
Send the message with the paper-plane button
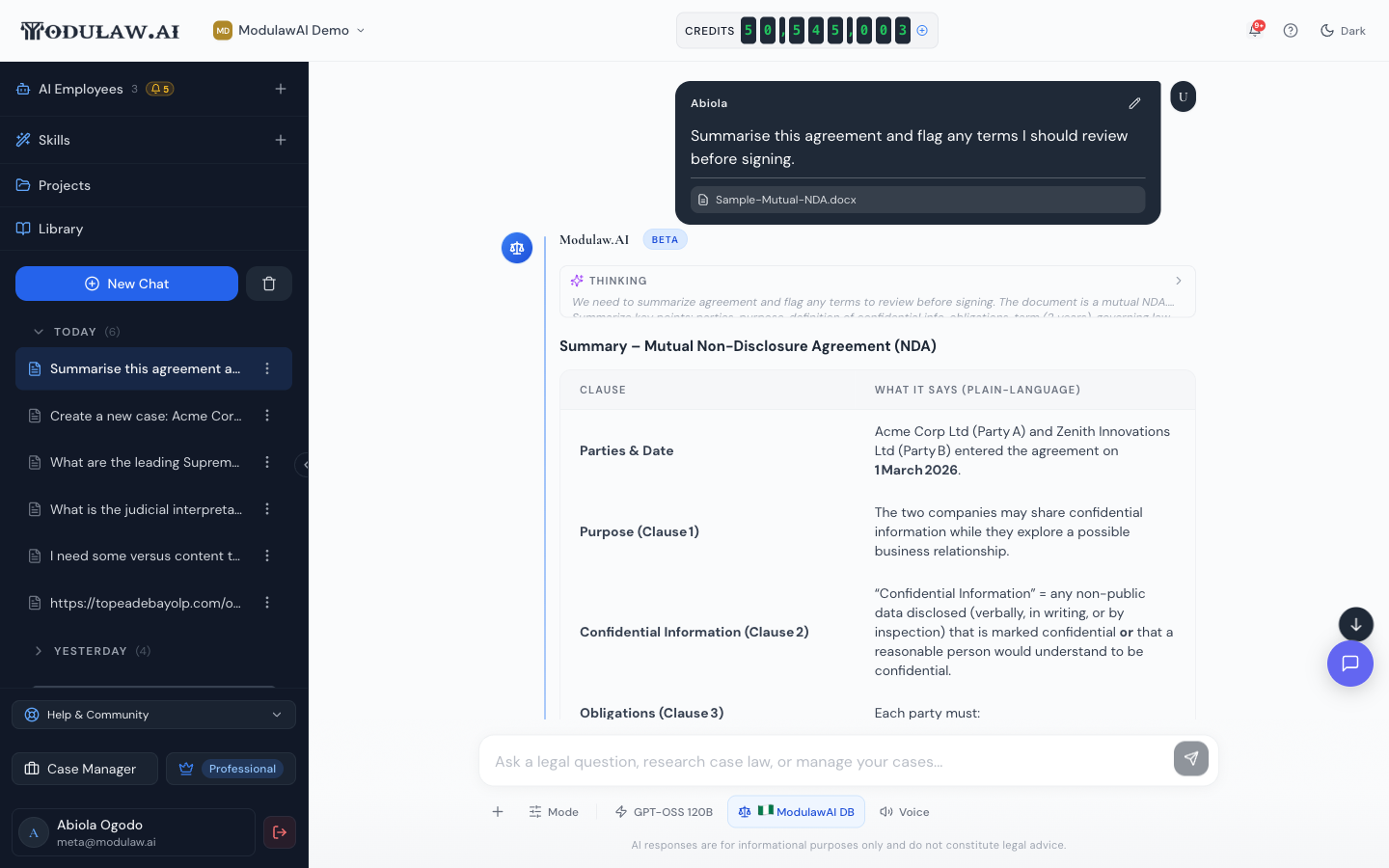(x=1191, y=759)
